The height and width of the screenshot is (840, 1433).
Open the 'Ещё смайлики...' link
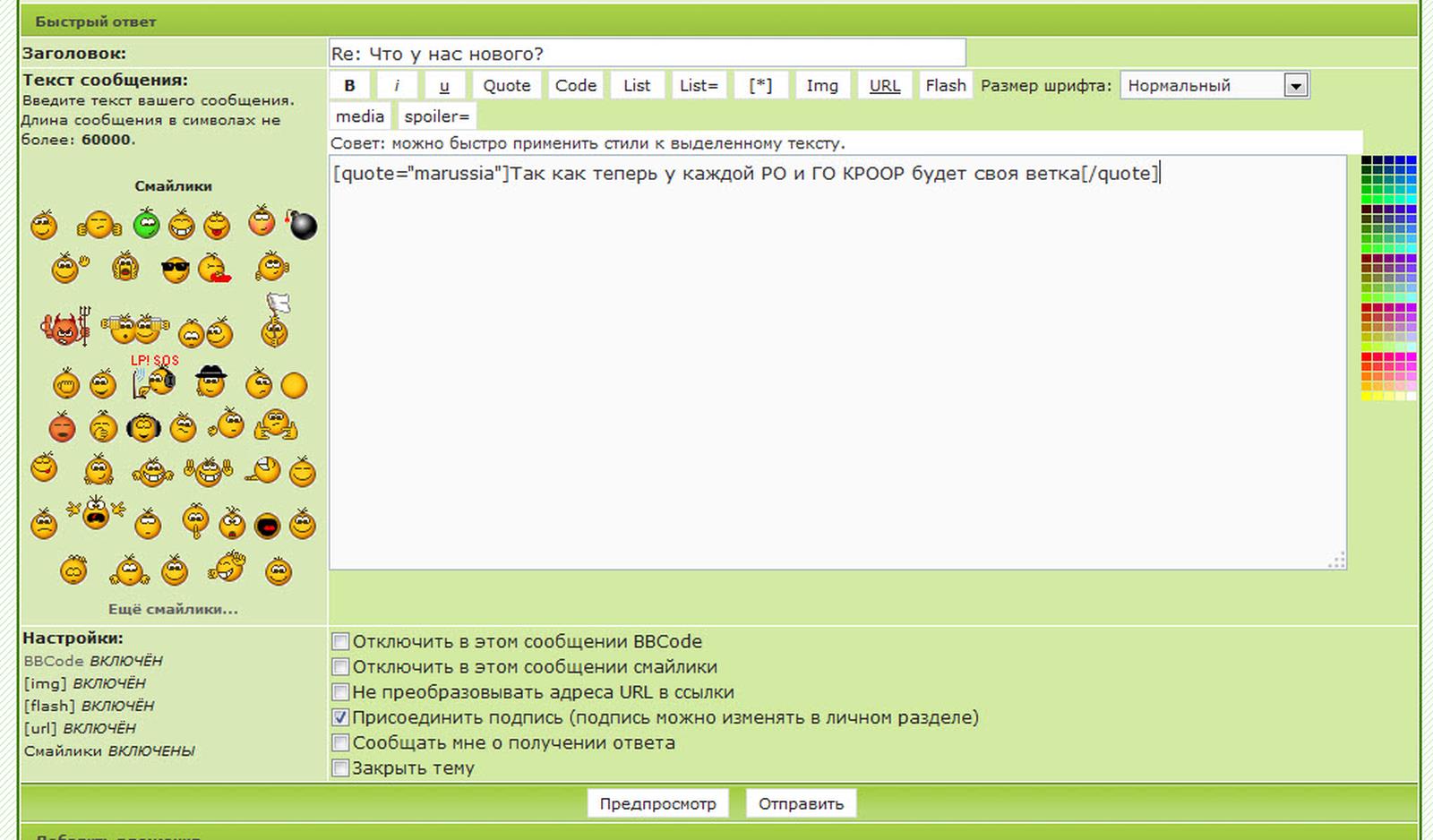point(173,609)
